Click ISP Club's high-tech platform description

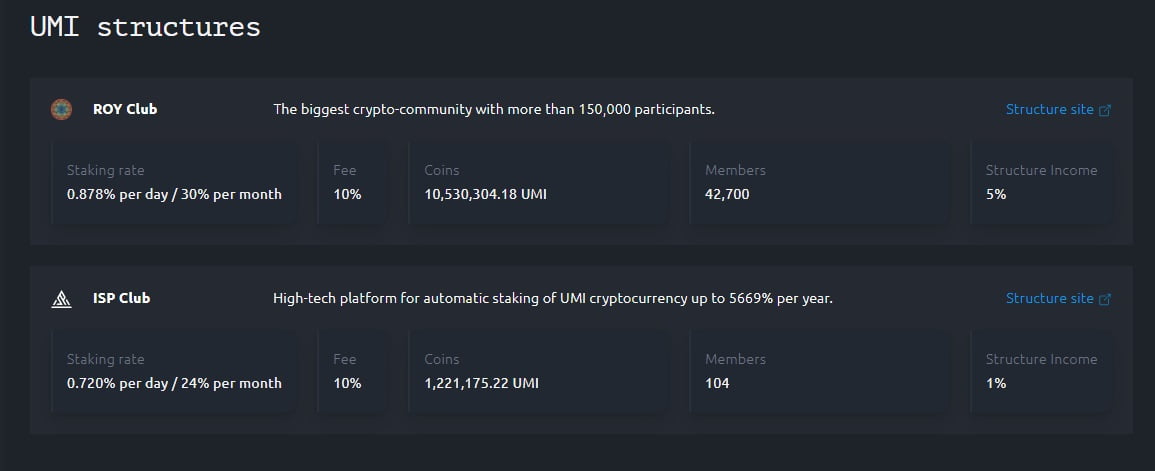(552, 298)
